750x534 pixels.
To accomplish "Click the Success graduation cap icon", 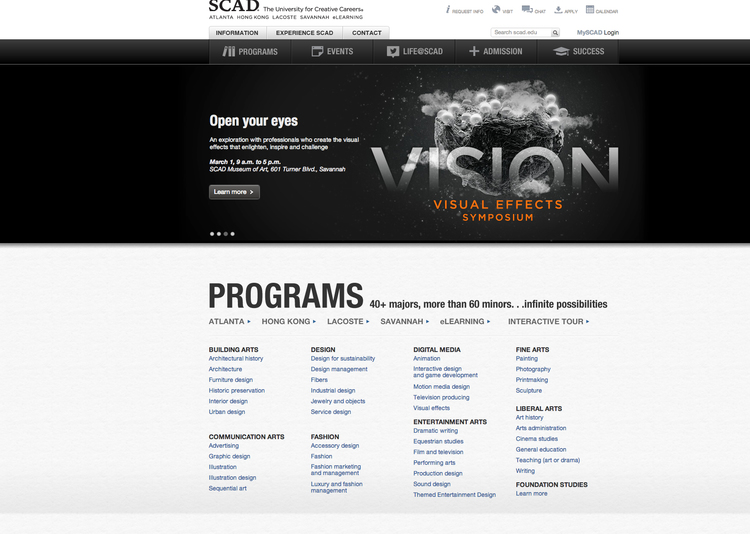I will pos(561,51).
